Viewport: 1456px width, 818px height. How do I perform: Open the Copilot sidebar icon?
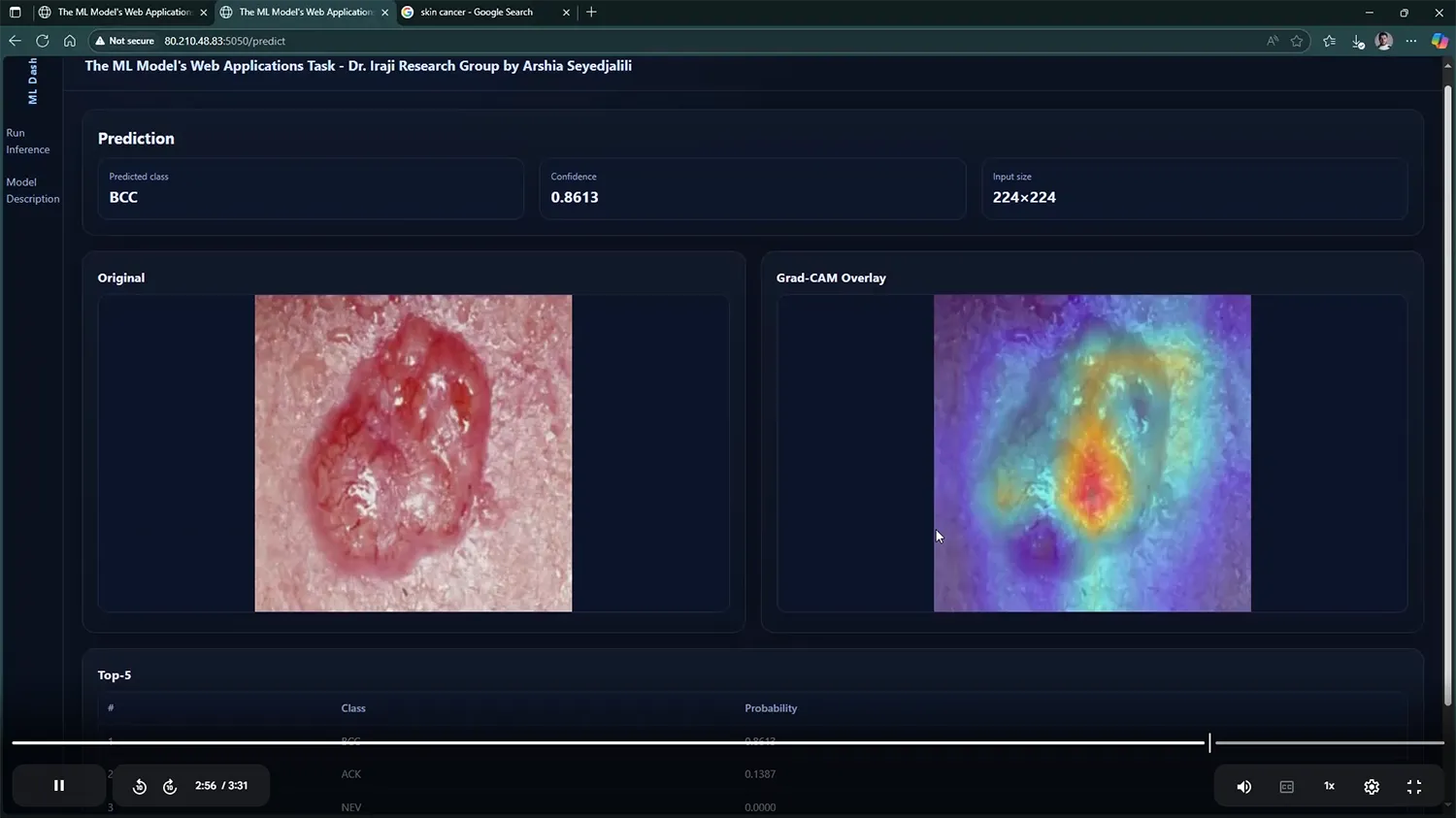pos(1439,41)
